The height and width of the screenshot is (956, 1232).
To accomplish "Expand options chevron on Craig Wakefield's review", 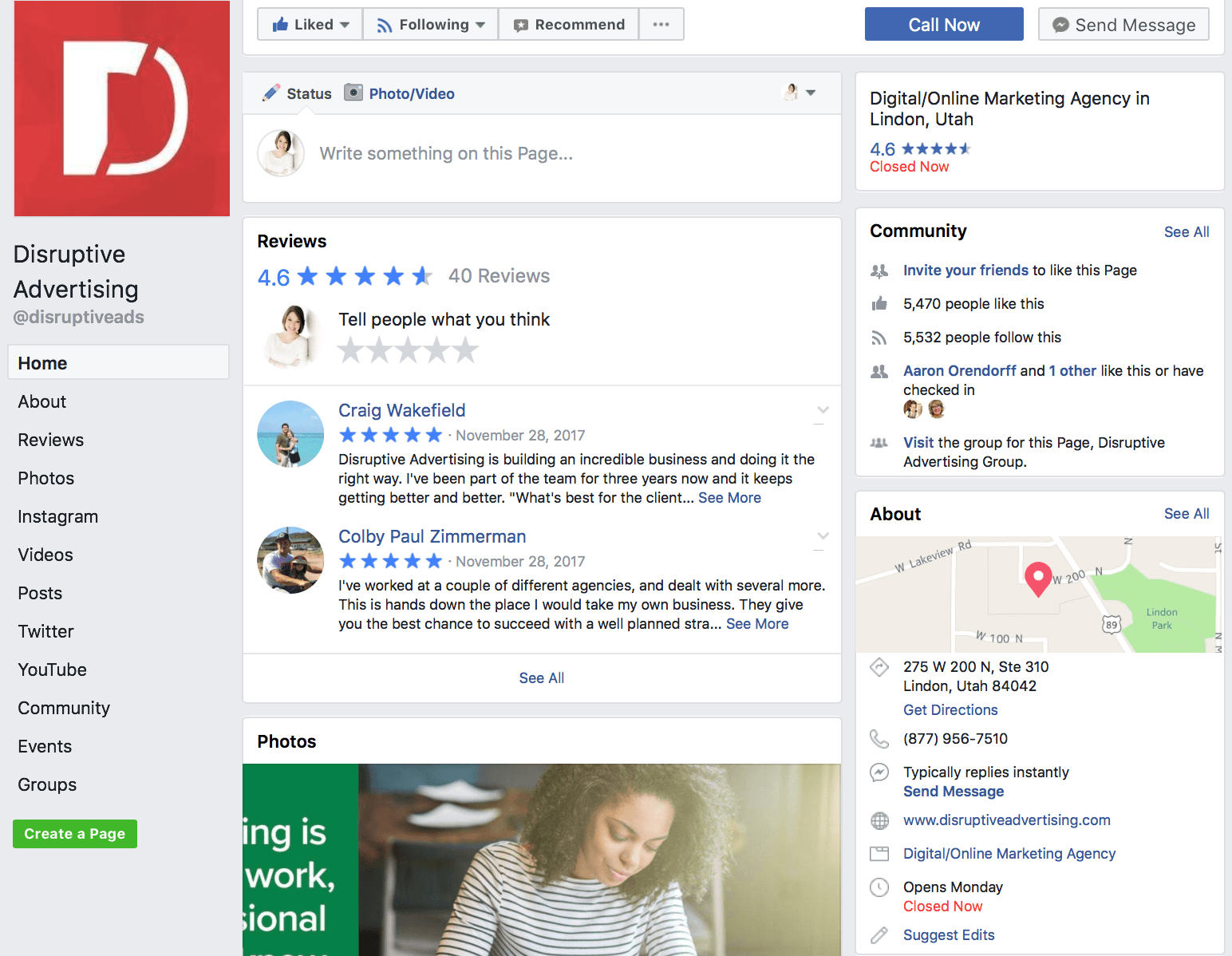I will 823,410.
